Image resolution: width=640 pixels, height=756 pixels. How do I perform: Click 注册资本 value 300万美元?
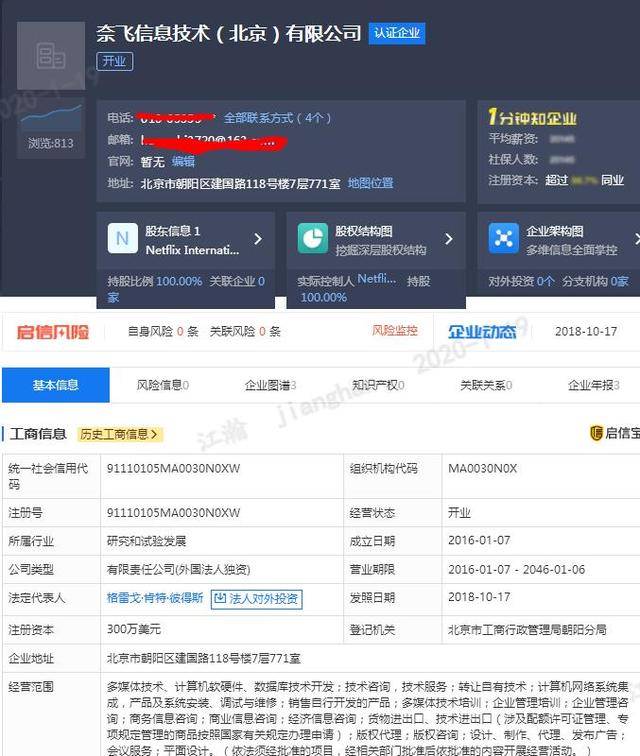pyautogui.click(x=134, y=629)
